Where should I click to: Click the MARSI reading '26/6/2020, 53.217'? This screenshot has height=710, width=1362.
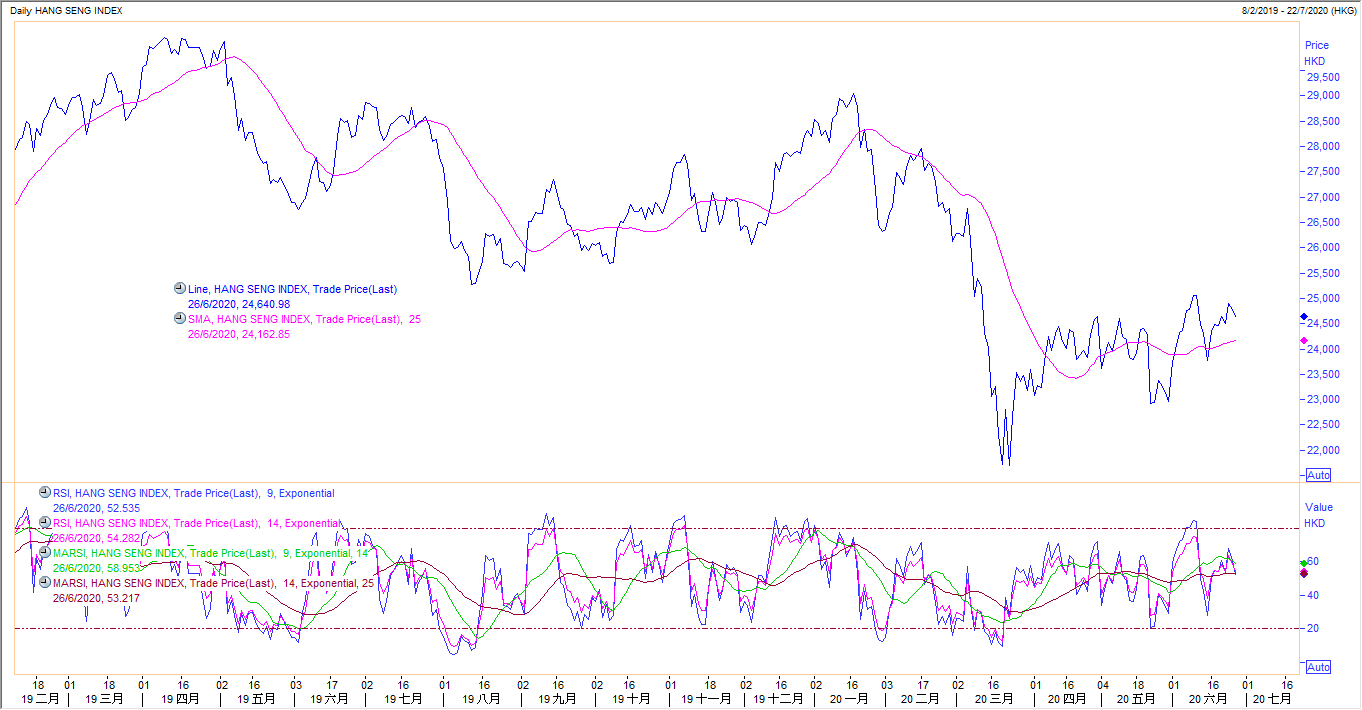(95, 598)
